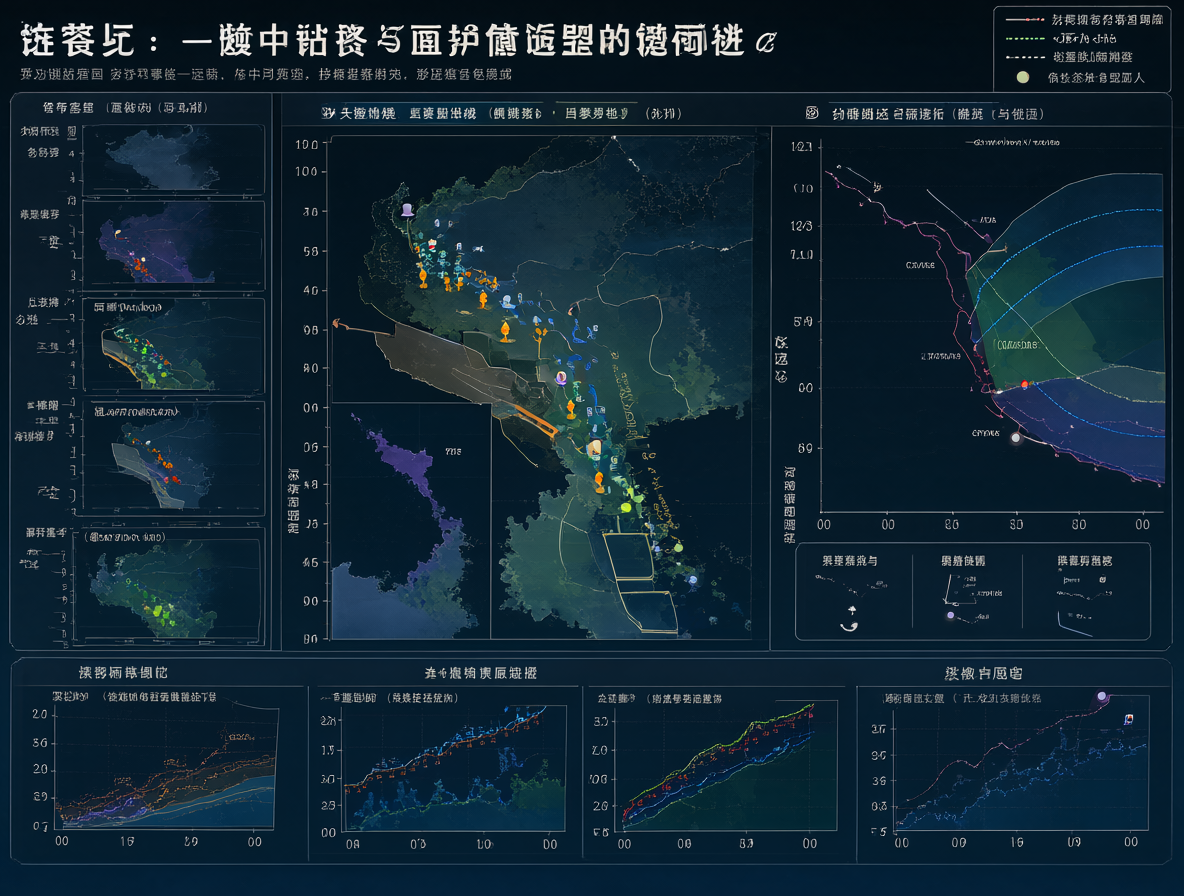This screenshot has height=896, width=1184.
Task: Open the bottom chart with orange lines
Action: pyautogui.click(x=165, y=768)
